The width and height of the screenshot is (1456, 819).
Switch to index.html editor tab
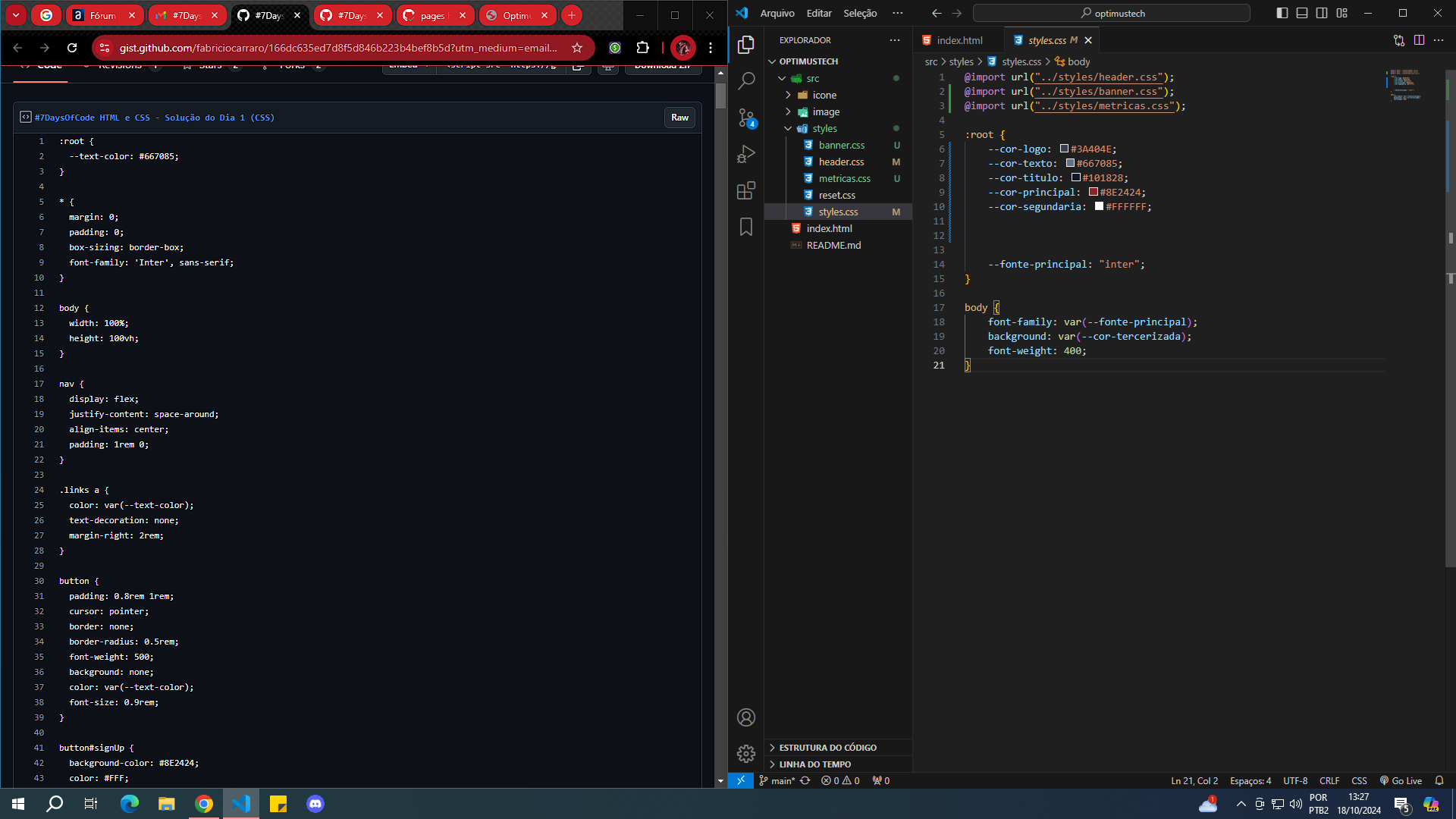[959, 40]
